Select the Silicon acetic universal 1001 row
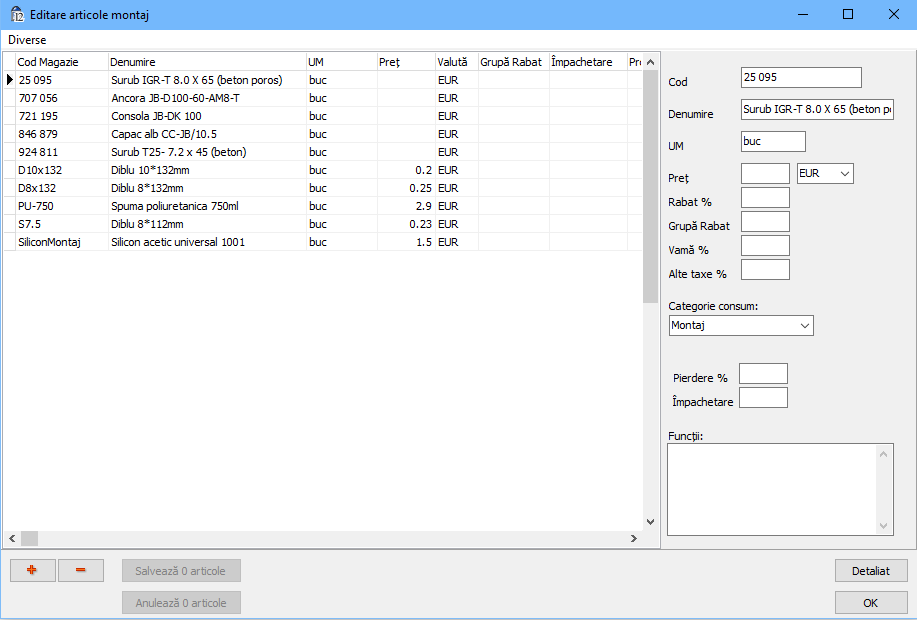The height and width of the screenshot is (620, 917). [x=178, y=242]
